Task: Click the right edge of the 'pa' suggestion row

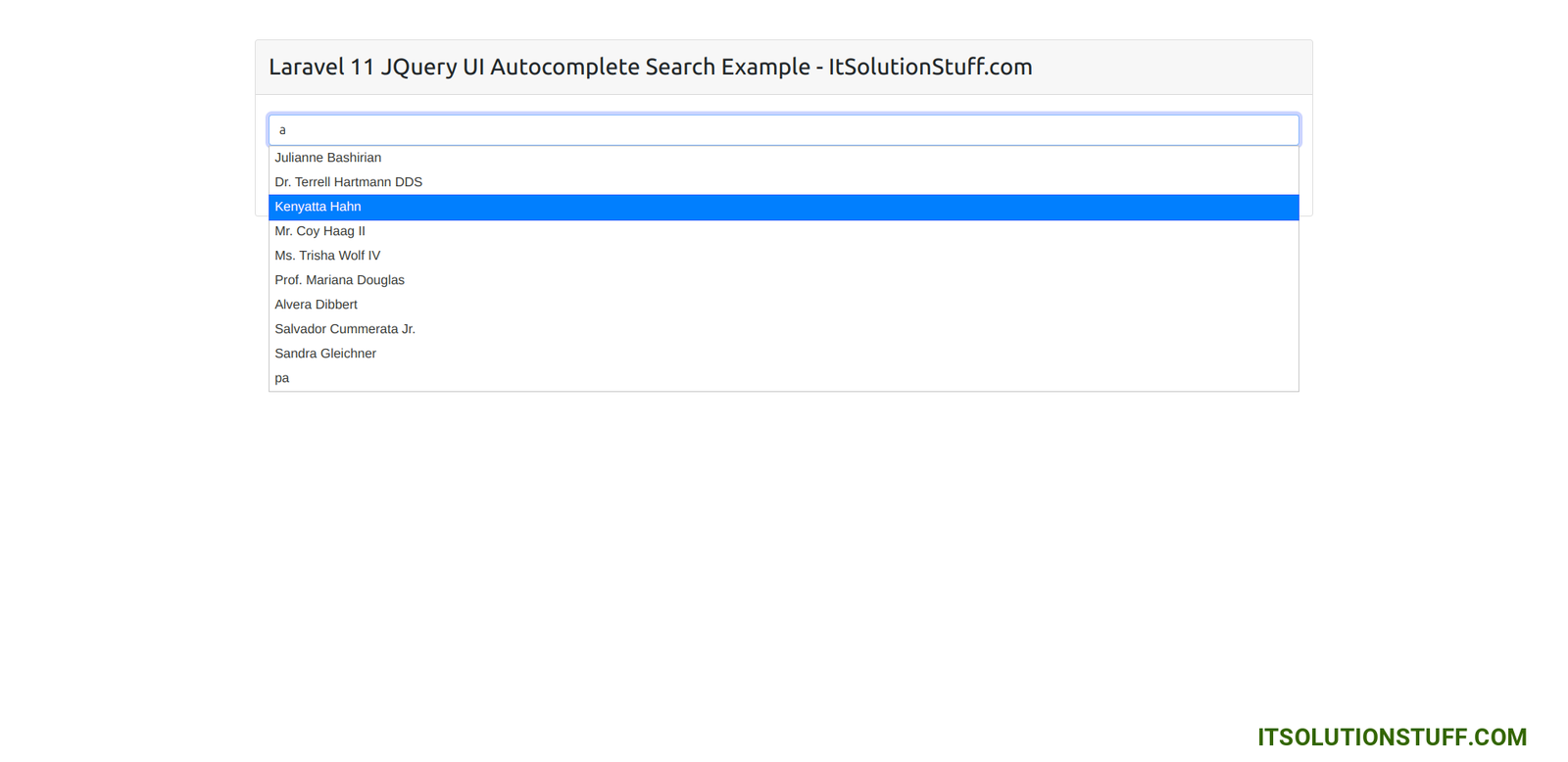Action: pyautogui.click(x=1274, y=378)
